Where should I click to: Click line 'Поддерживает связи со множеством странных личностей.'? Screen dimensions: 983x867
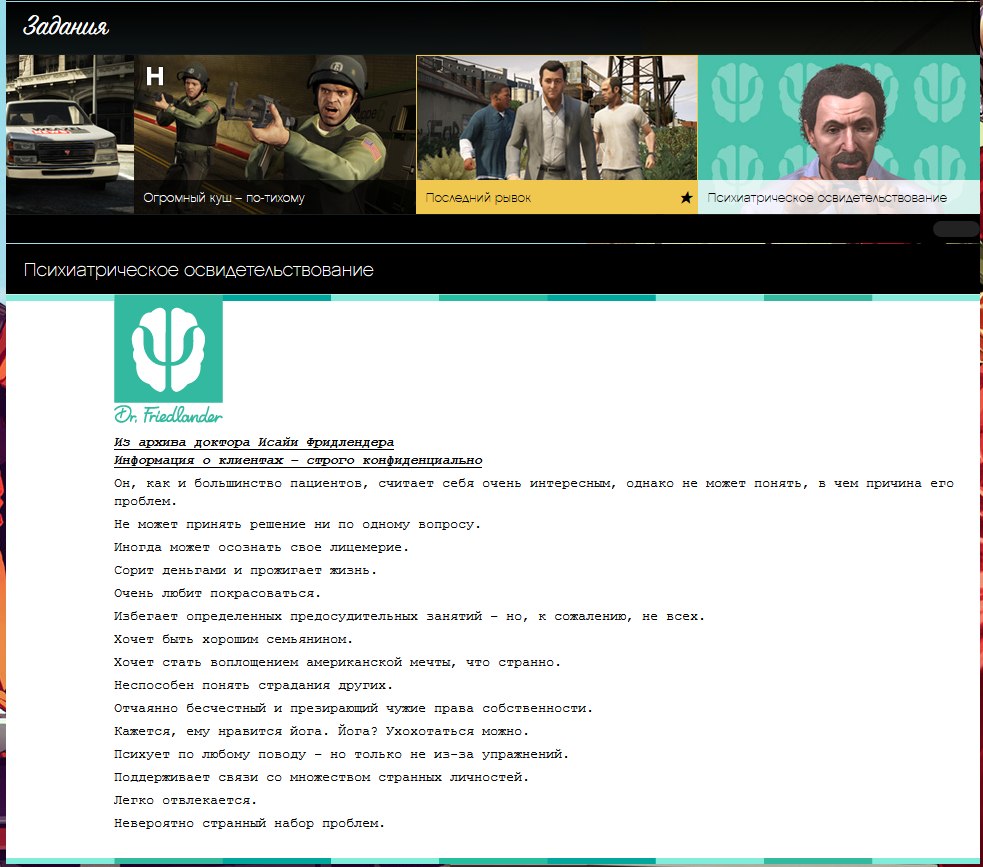(x=321, y=777)
